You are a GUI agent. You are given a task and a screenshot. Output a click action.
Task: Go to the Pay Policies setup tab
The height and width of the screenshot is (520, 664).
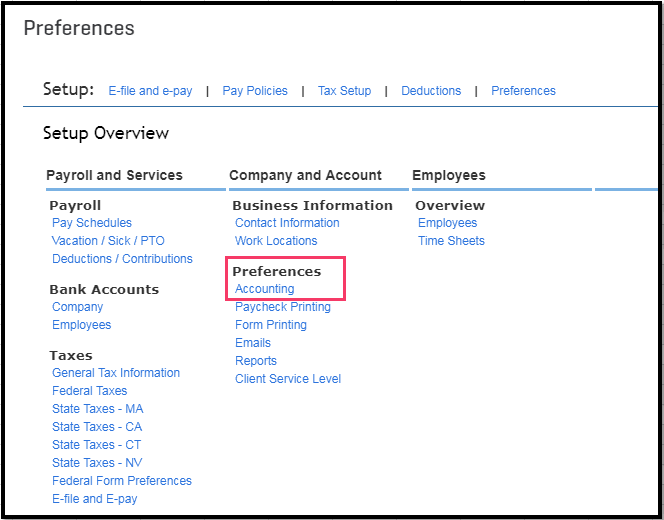pos(255,91)
